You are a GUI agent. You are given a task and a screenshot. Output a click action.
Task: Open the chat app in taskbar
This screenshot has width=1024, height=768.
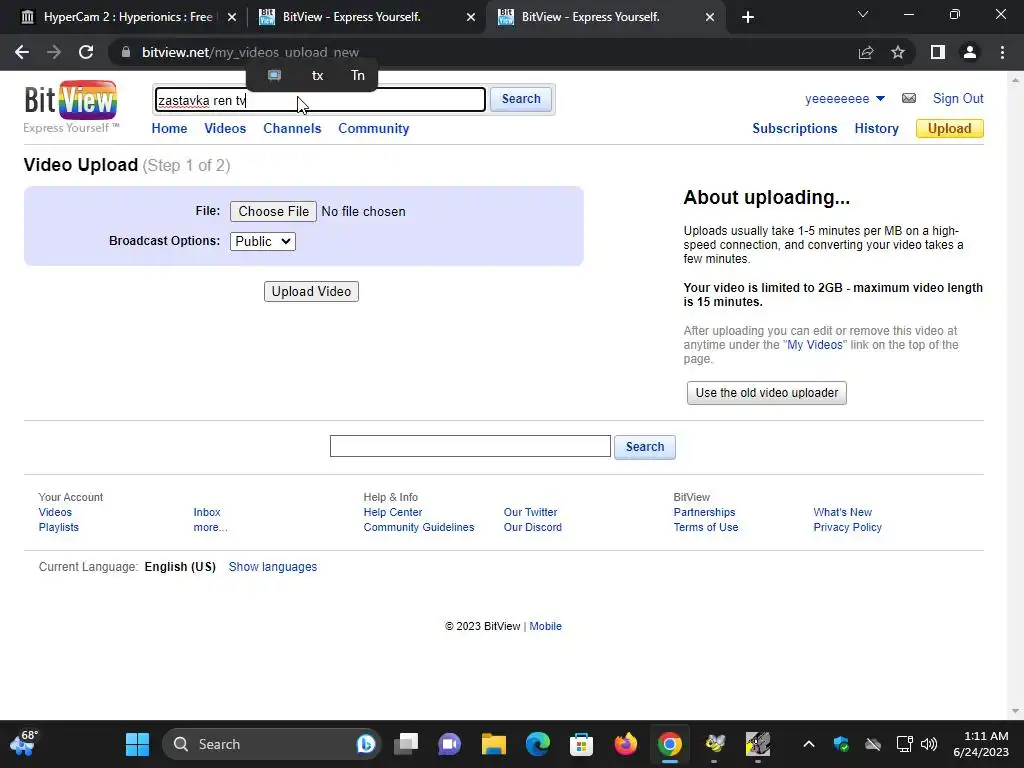click(x=449, y=744)
